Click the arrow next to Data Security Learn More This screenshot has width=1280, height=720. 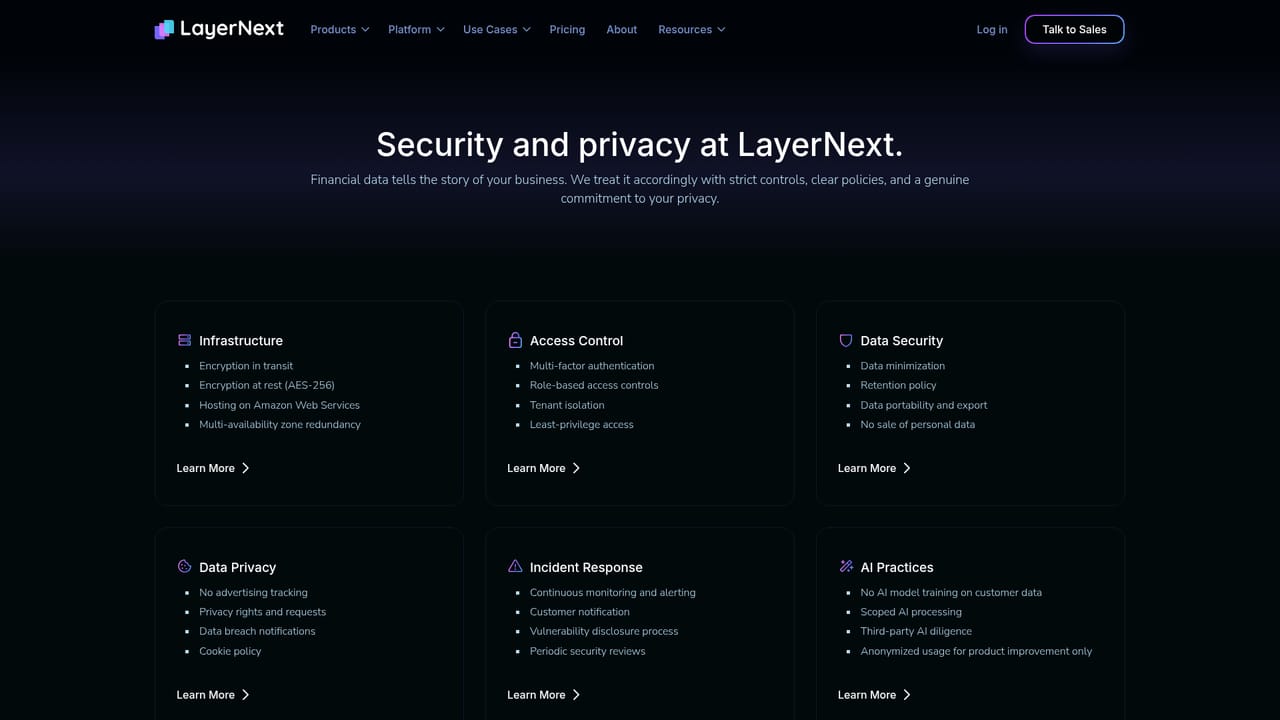pyautogui.click(x=907, y=468)
